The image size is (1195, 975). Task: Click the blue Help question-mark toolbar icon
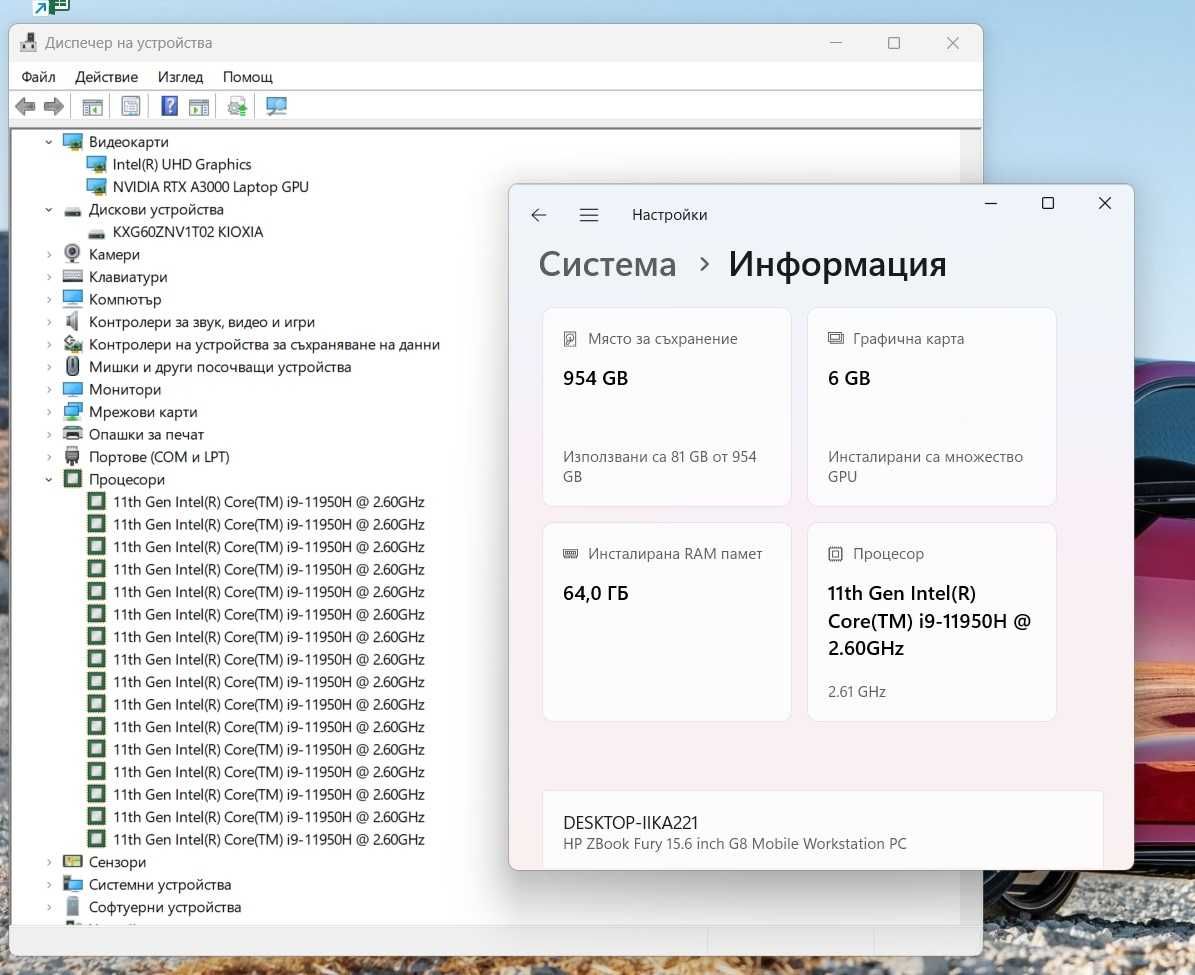(x=169, y=106)
